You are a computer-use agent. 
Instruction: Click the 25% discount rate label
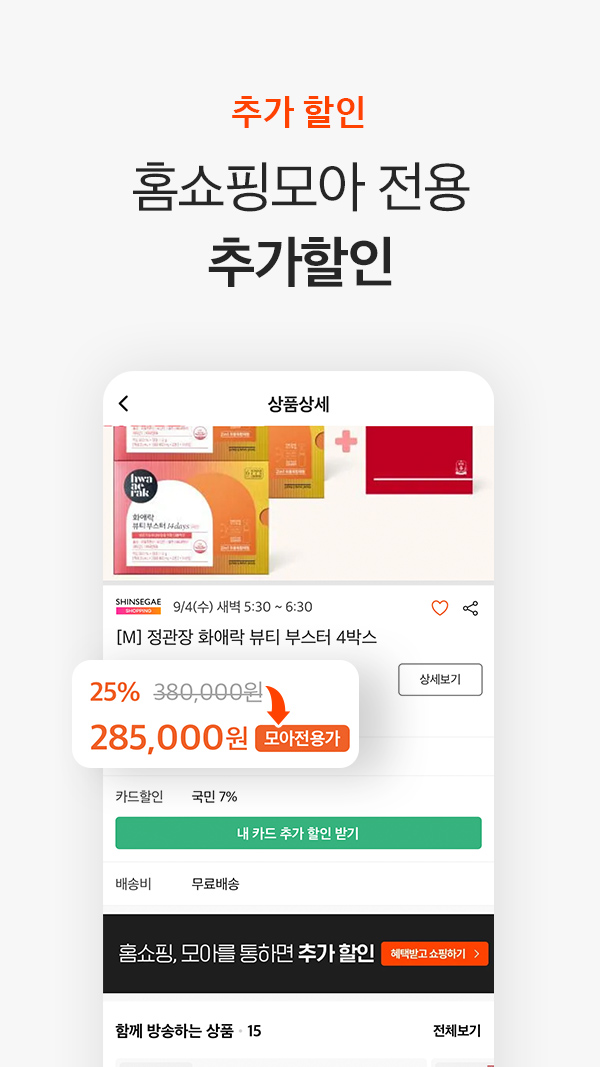115,692
